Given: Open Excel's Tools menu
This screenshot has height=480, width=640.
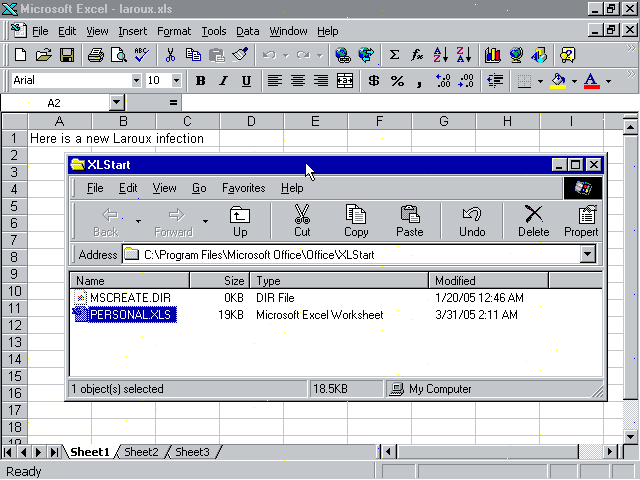Looking at the screenshot, I should tap(213, 31).
